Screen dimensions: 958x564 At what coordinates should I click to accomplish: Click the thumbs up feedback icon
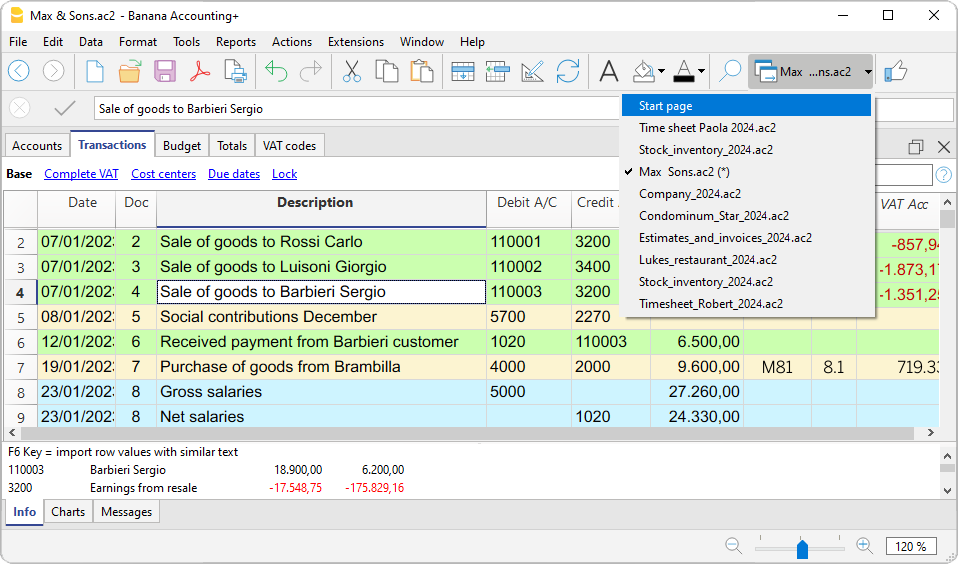(x=896, y=71)
